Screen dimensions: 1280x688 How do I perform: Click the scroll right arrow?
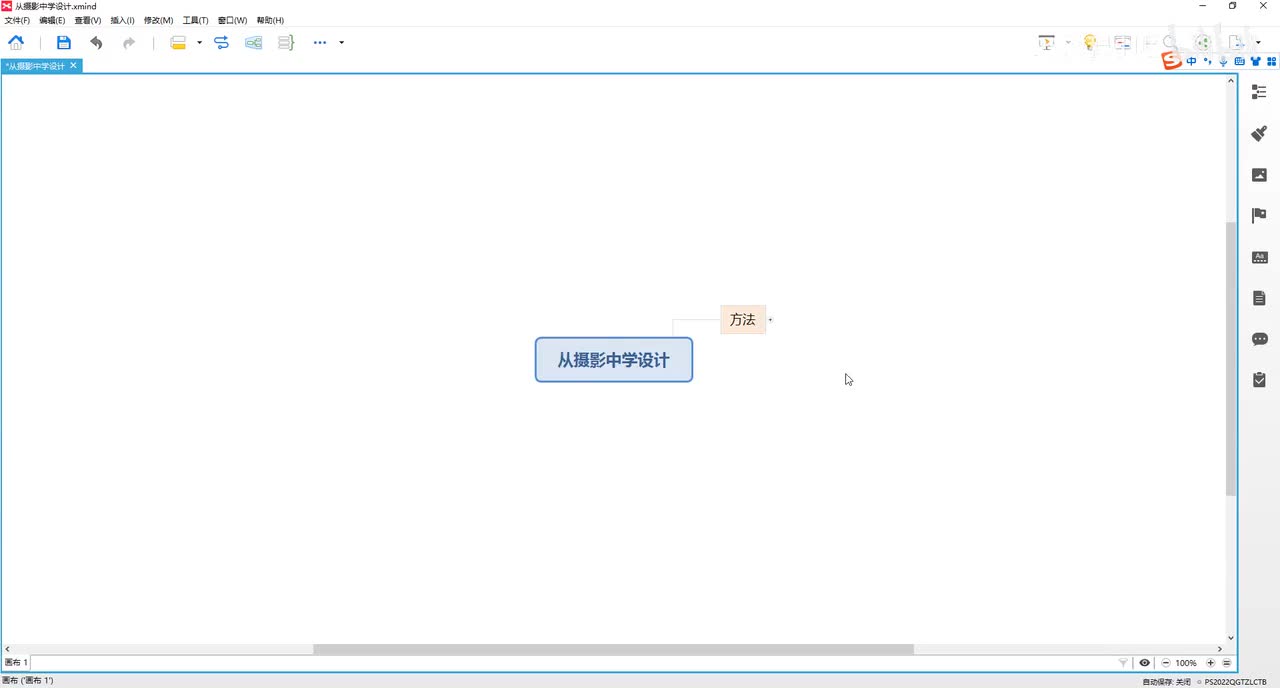(x=1220, y=649)
